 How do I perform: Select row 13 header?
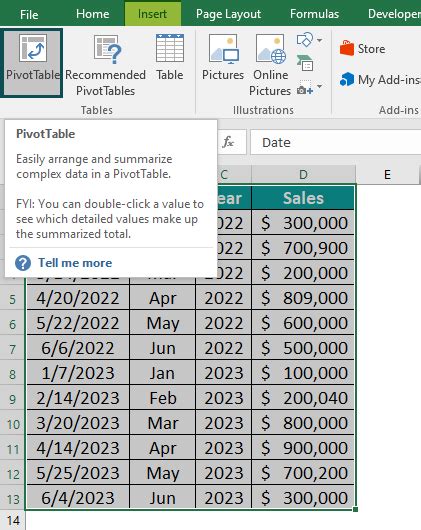(x=13, y=499)
